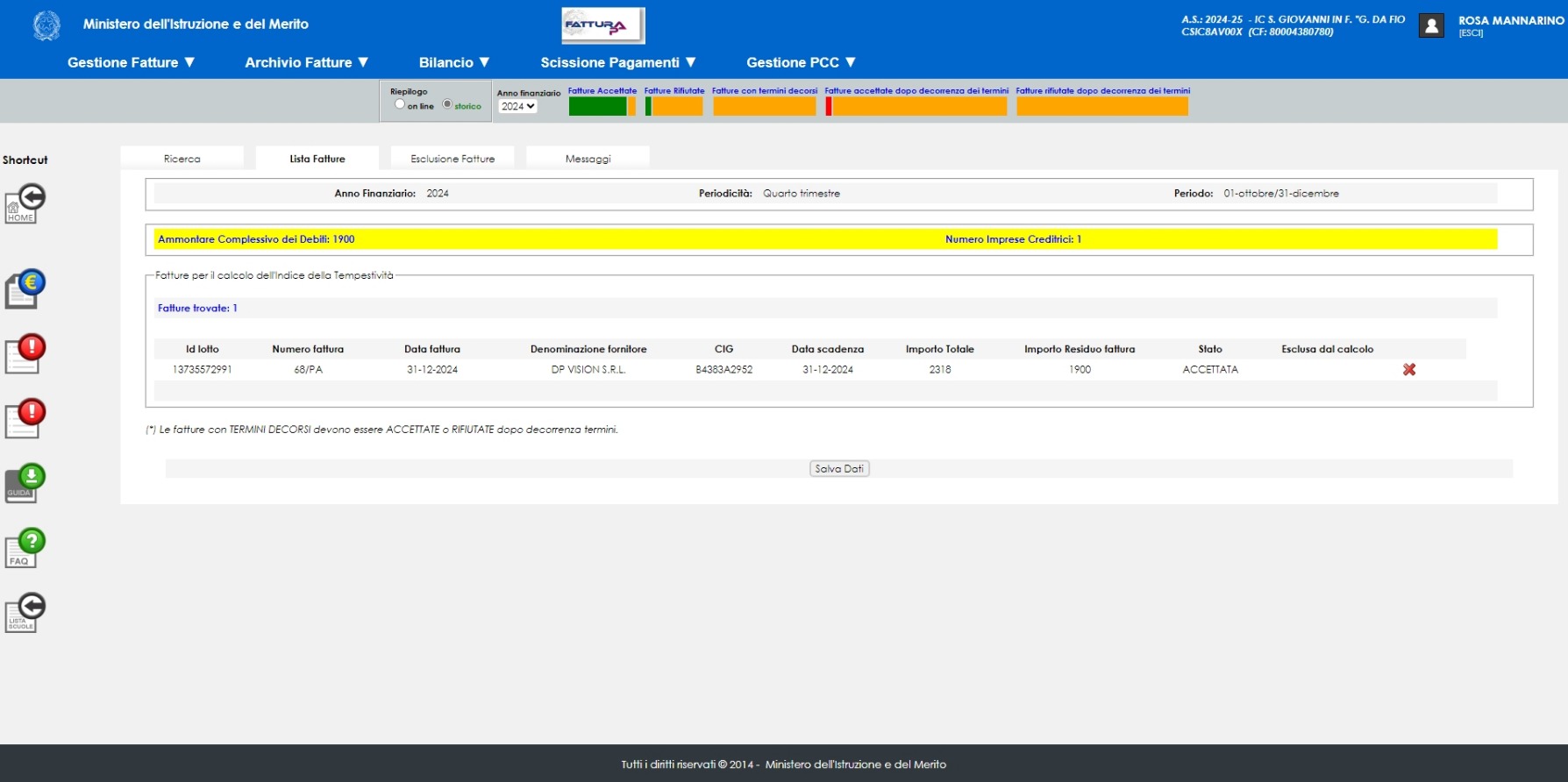Open the Gestione PCC dropdown menu

coord(801,62)
